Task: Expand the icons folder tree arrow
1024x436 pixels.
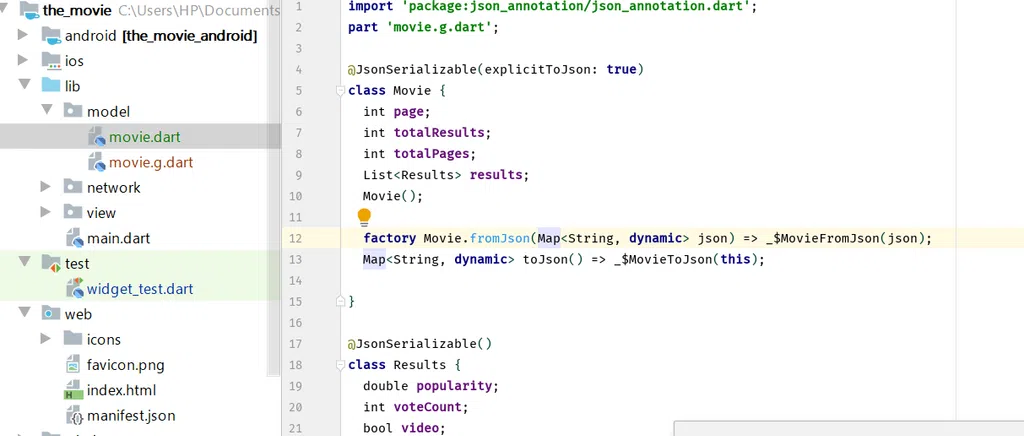Action: click(x=45, y=339)
